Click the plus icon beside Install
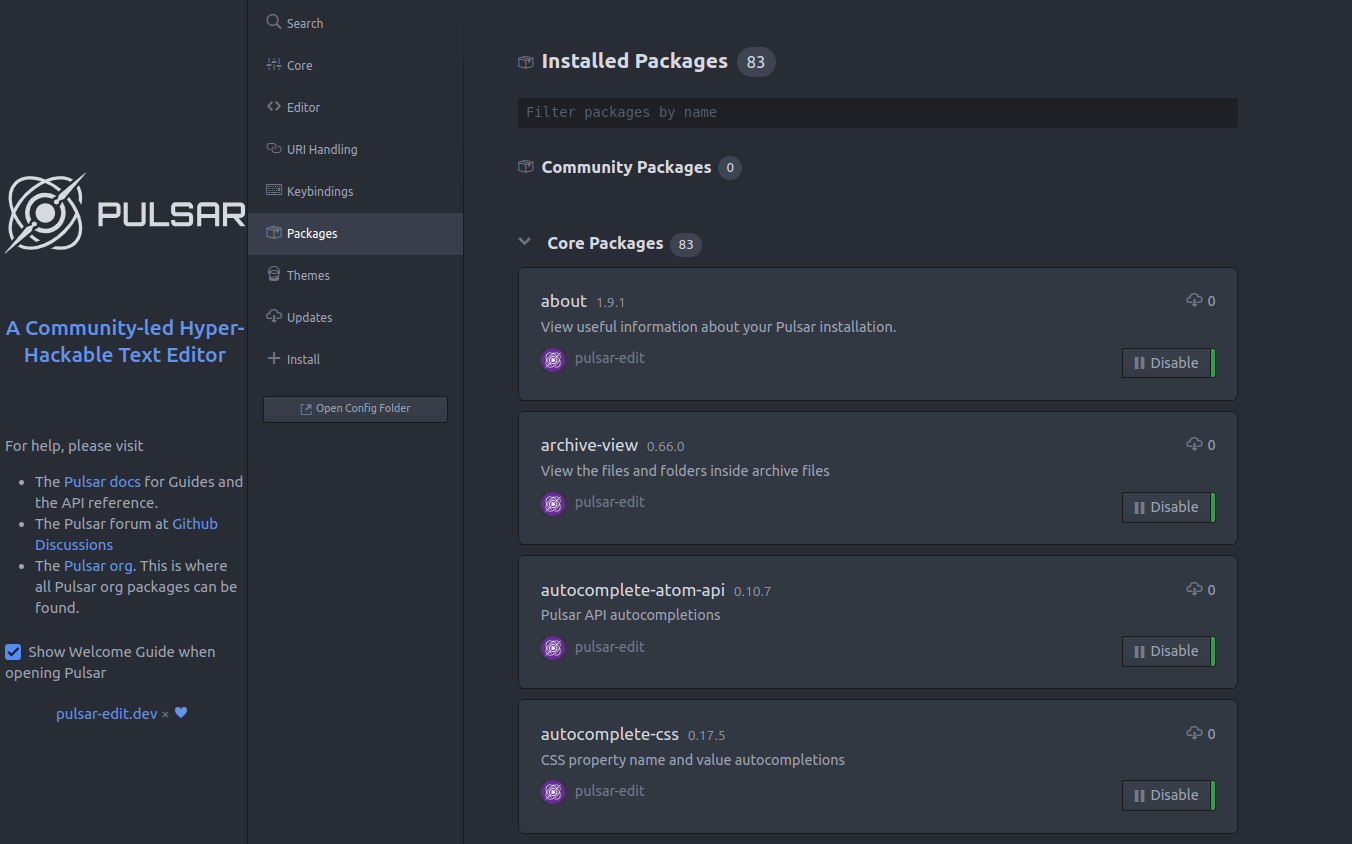The height and width of the screenshot is (844, 1352). [274, 358]
